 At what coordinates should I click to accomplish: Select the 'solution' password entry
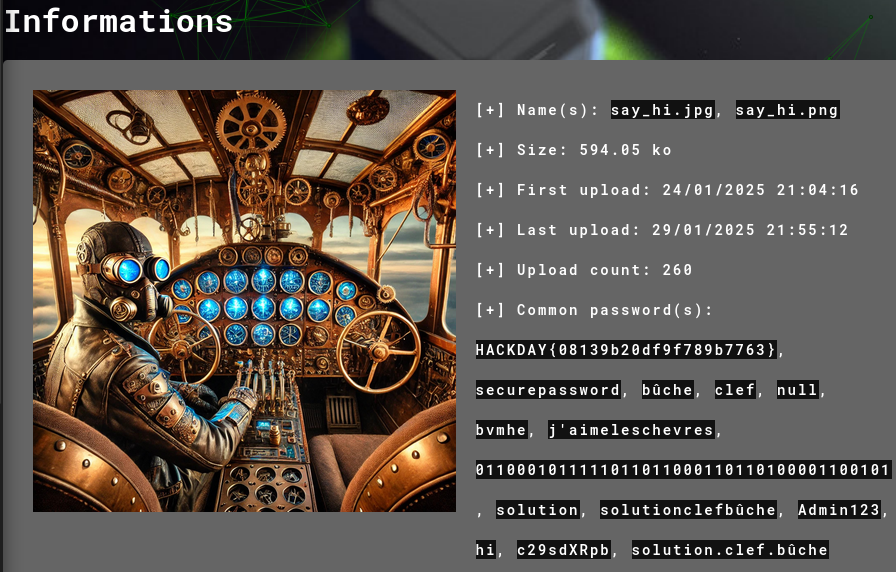click(537, 510)
